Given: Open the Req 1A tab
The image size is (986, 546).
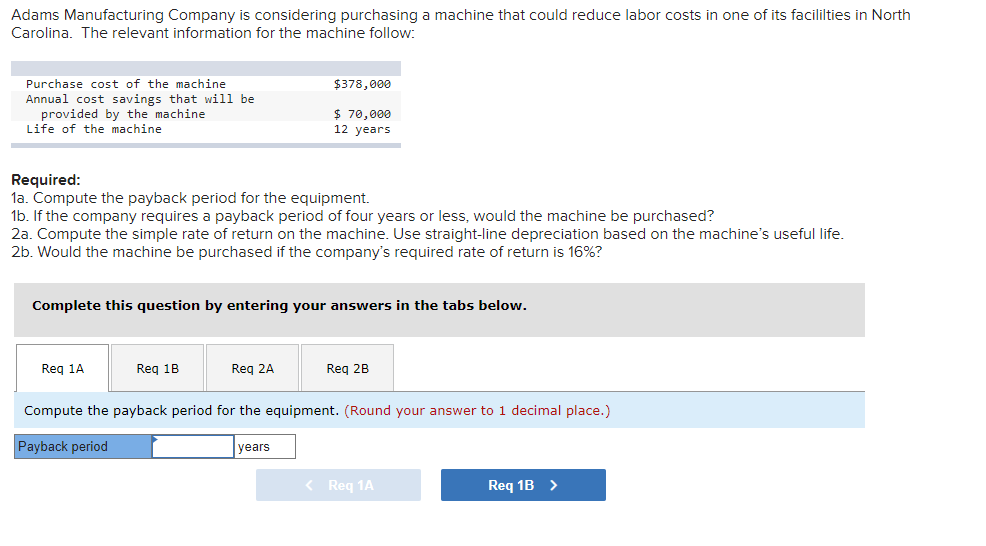Looking at the screenshot, I should click(x=62, y=368).
